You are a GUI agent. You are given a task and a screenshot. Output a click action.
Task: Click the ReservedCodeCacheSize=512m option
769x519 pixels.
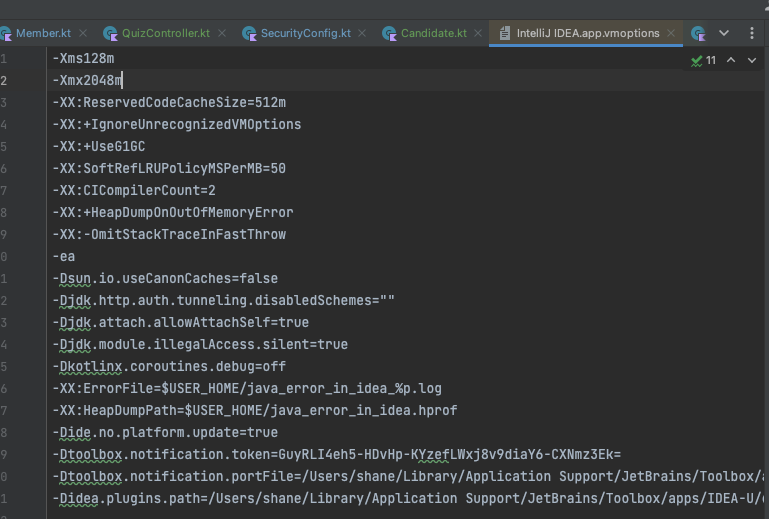[169, 103]
